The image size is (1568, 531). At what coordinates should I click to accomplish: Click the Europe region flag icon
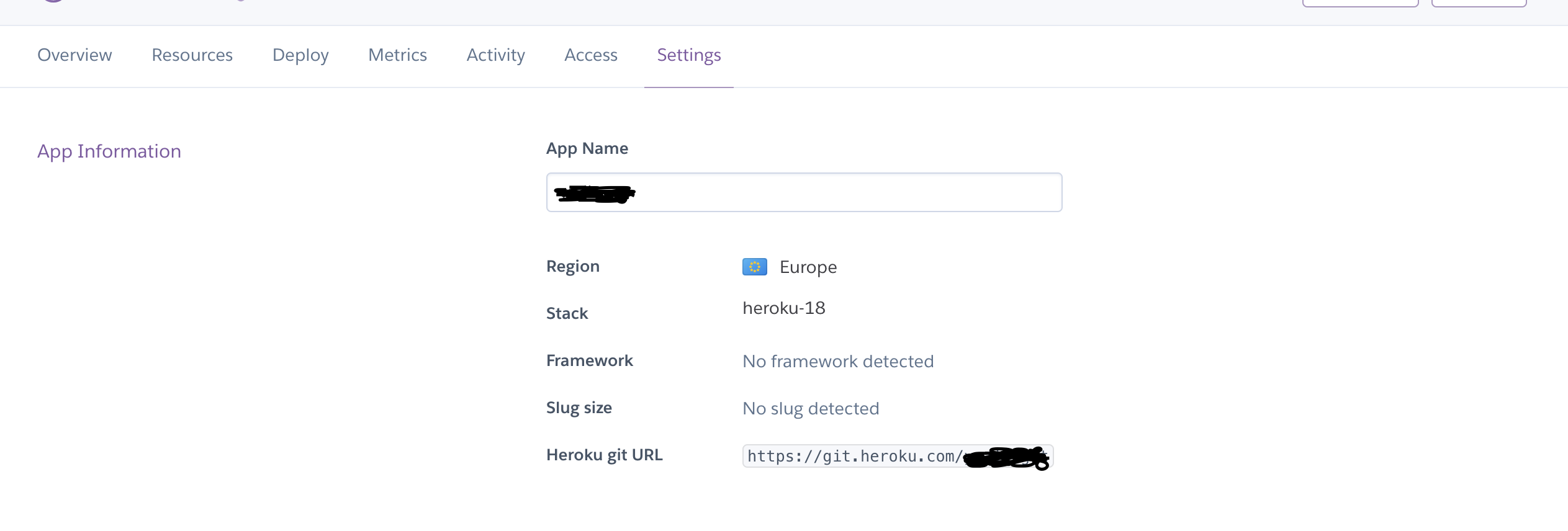tap(755, 267)
